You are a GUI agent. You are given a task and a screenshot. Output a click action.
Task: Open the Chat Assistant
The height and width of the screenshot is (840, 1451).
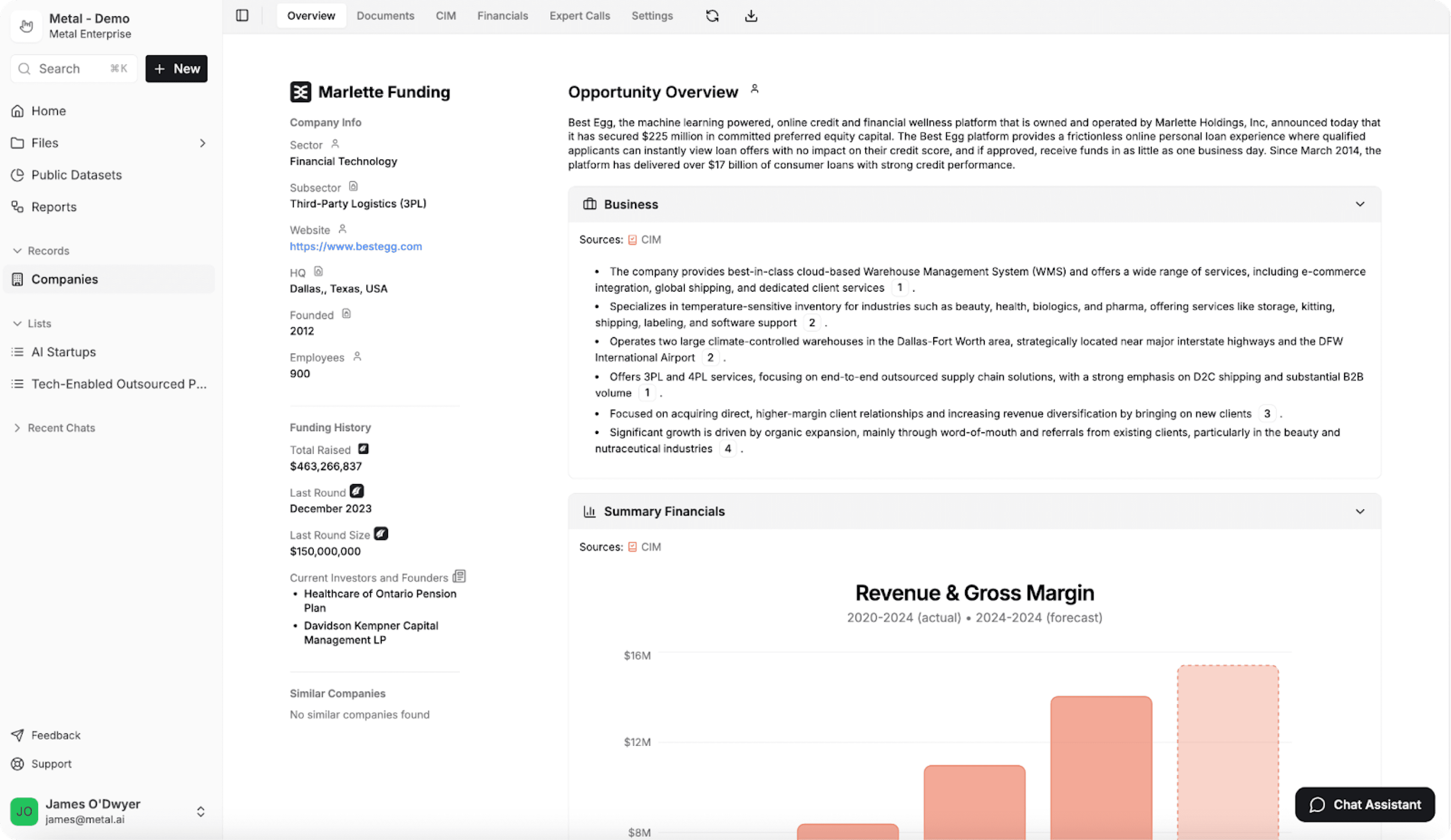1365,804
